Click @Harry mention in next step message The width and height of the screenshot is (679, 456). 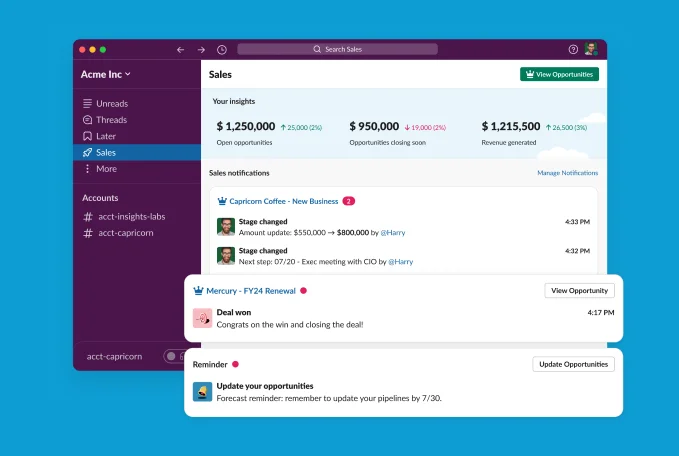401,262
